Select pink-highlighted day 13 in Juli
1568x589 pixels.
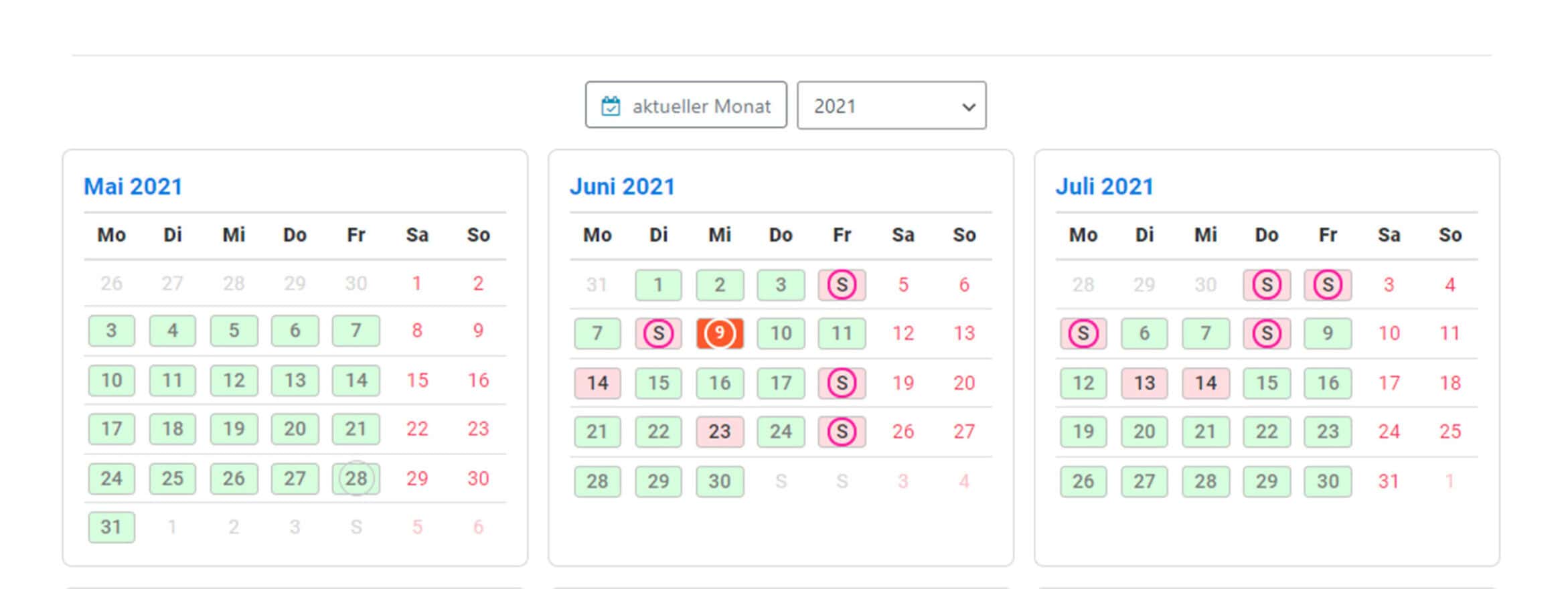pyautogui.click(x=1144, y=383)
